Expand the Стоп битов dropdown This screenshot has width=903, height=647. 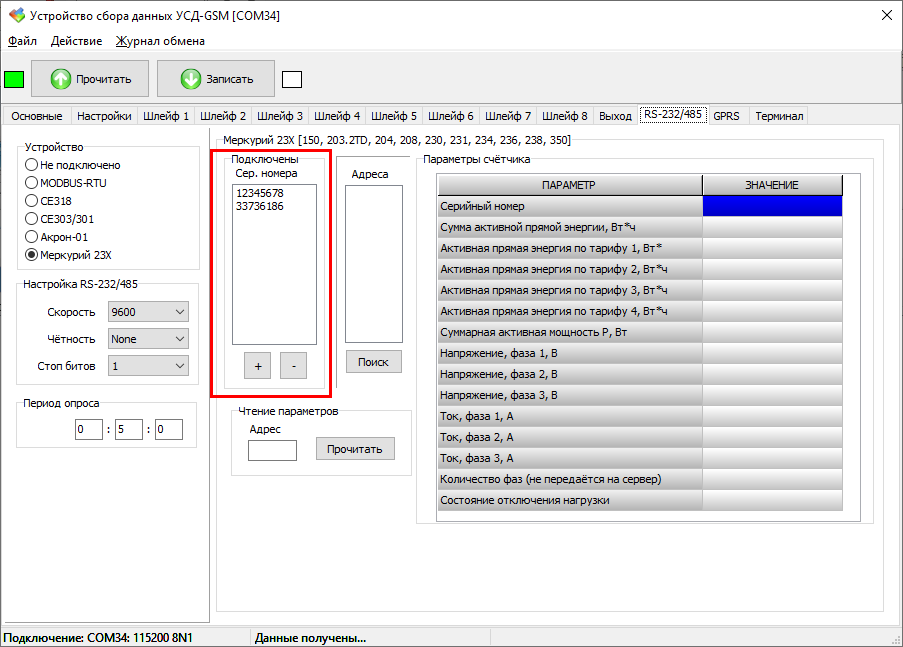point(149,366)
